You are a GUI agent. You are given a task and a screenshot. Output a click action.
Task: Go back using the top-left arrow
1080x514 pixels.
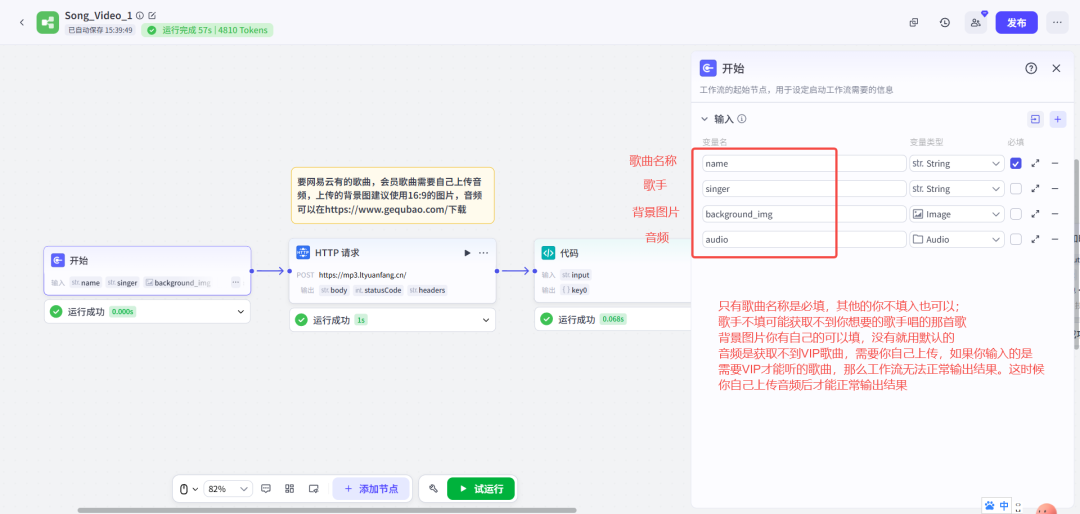[x=21, y=23]
